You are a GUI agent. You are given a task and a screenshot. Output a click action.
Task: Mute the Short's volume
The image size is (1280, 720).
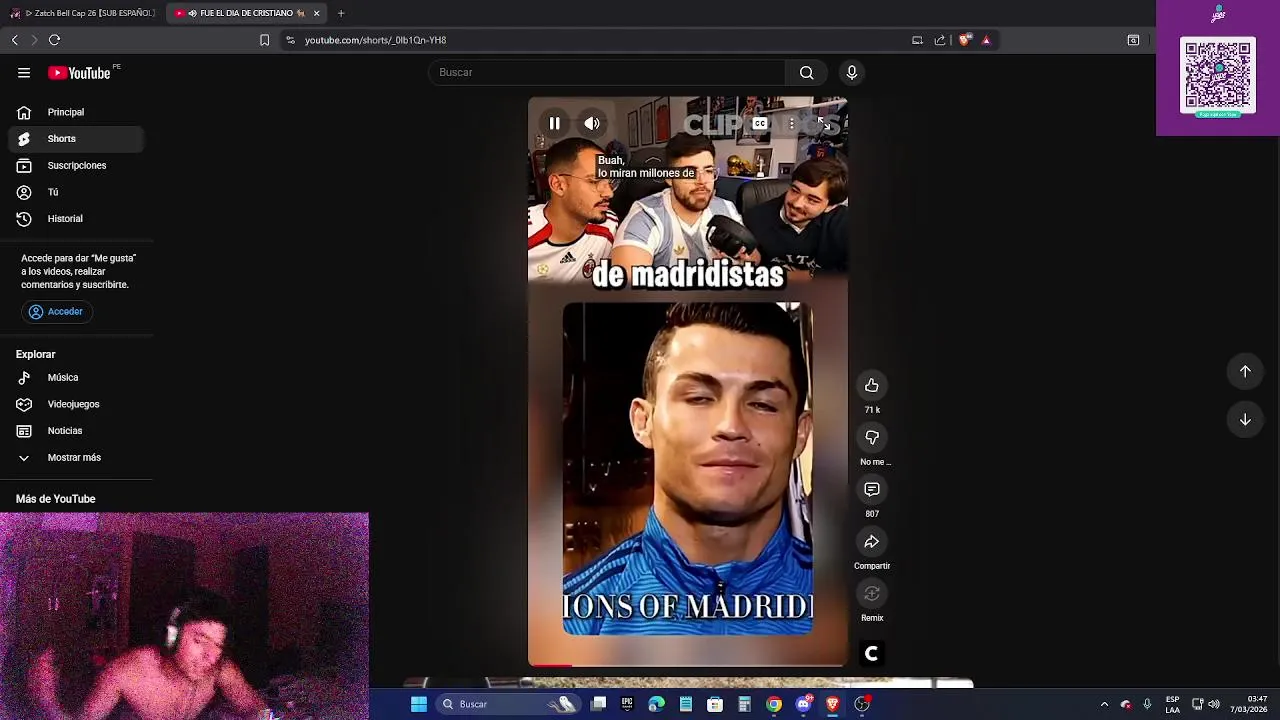click(592, 124)
